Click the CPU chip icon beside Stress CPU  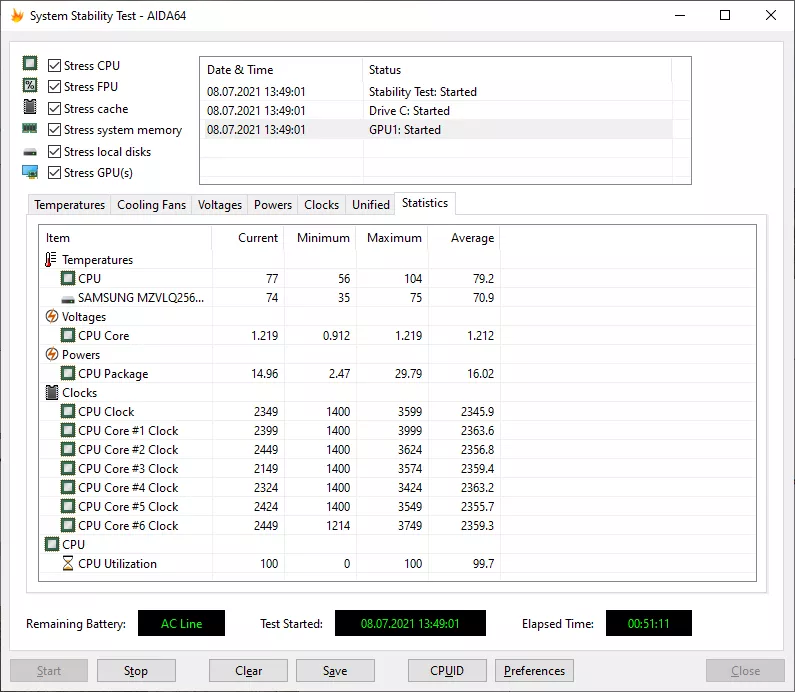click(x=30, y=63)
